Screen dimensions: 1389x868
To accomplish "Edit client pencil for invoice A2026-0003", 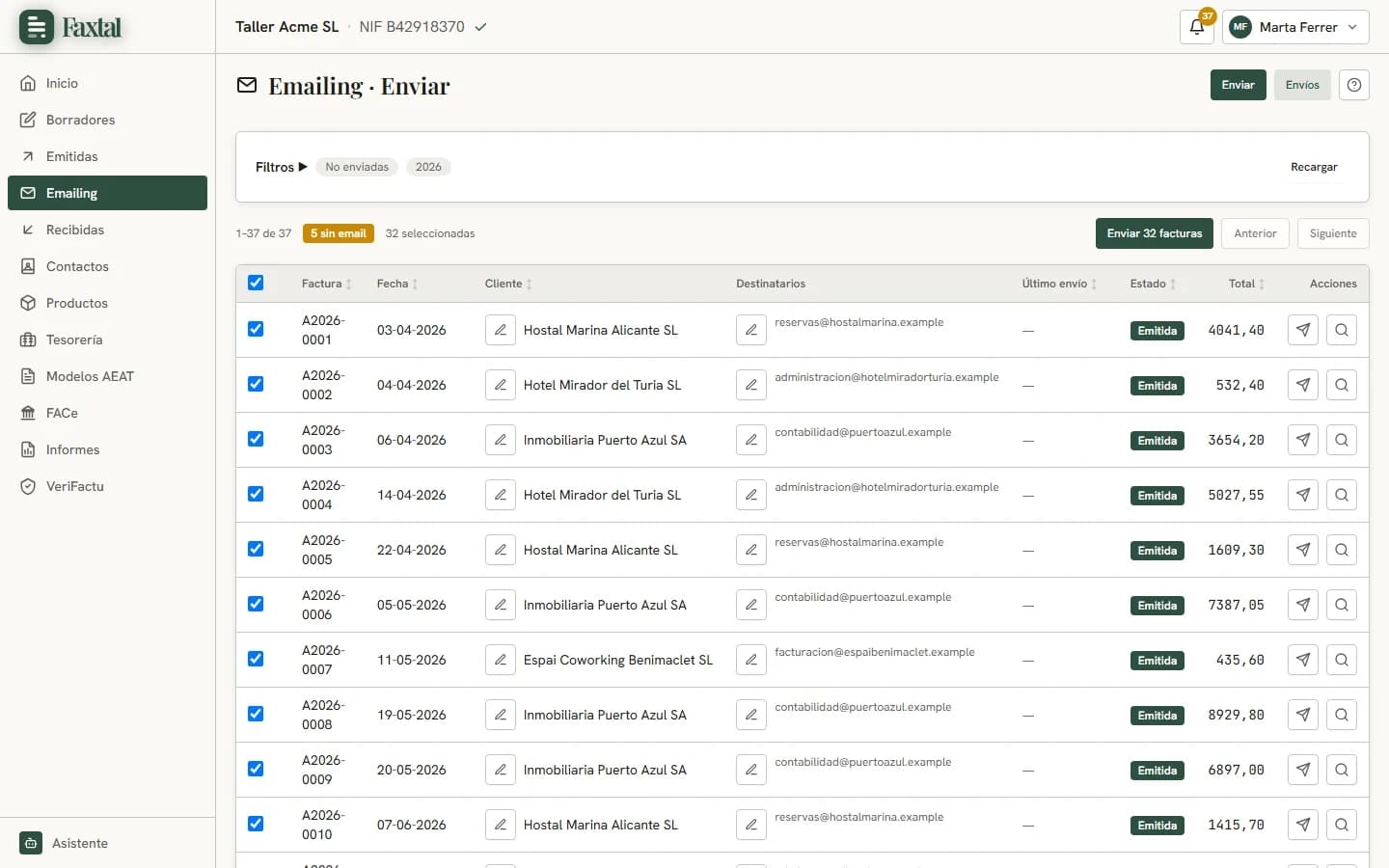I will click(x=501, y=440).
